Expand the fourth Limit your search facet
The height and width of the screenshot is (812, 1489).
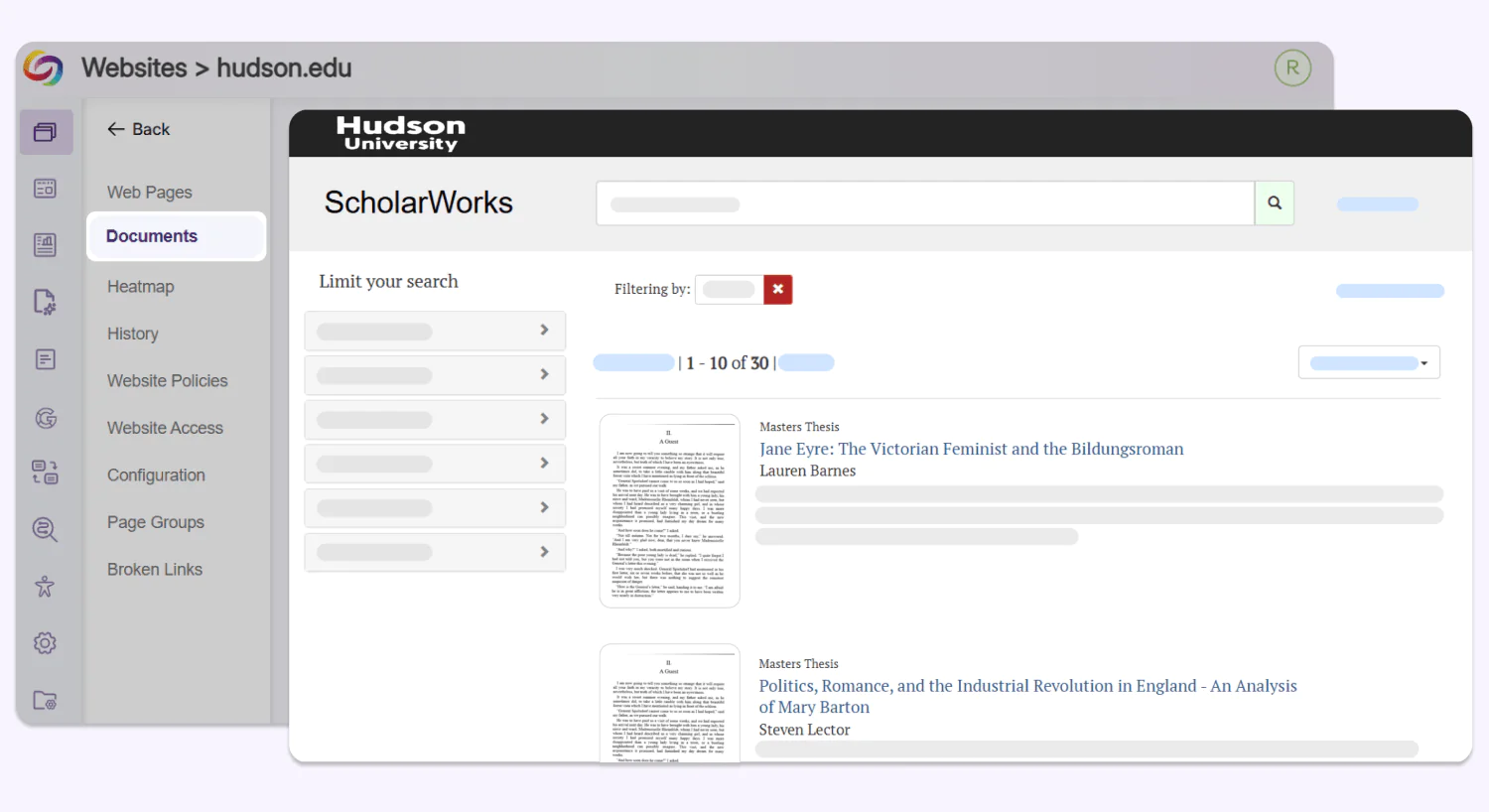[435, 464]
